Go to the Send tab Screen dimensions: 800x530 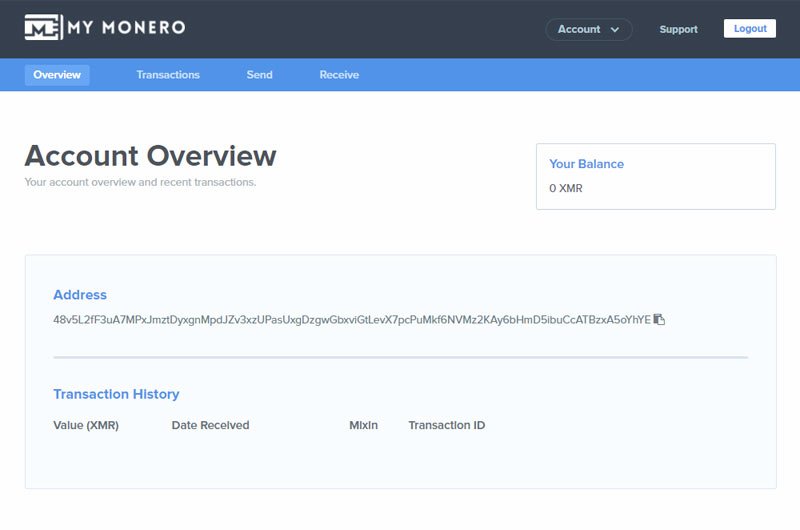point(259,75)
